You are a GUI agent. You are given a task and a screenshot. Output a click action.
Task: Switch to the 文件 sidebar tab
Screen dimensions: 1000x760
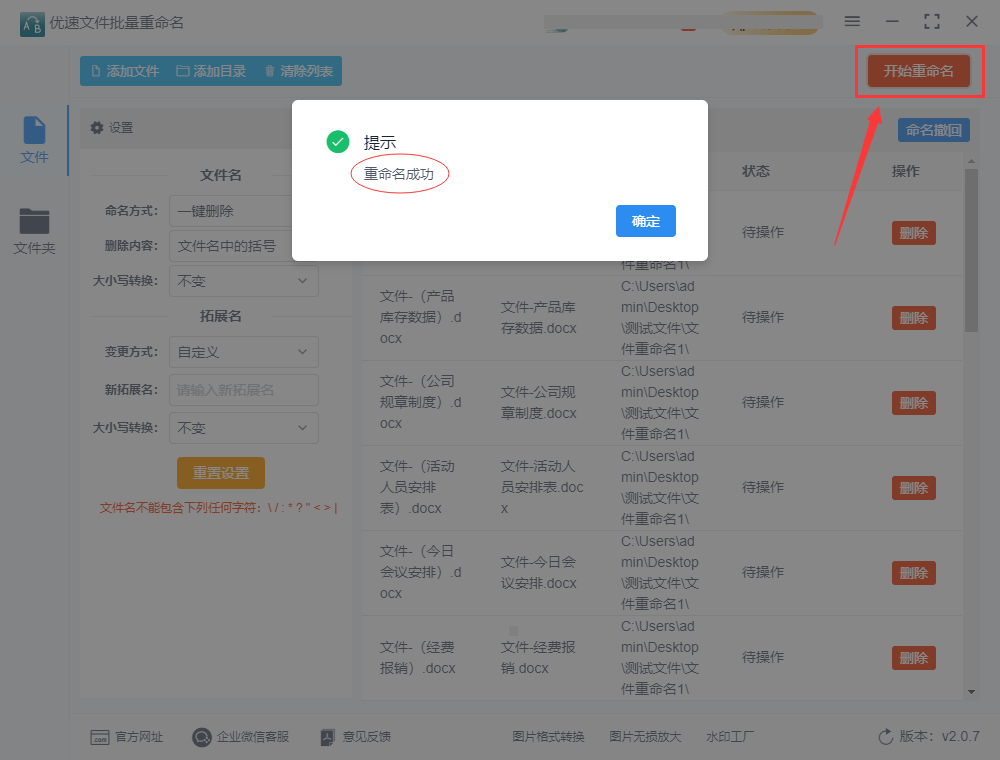(34, 140)
